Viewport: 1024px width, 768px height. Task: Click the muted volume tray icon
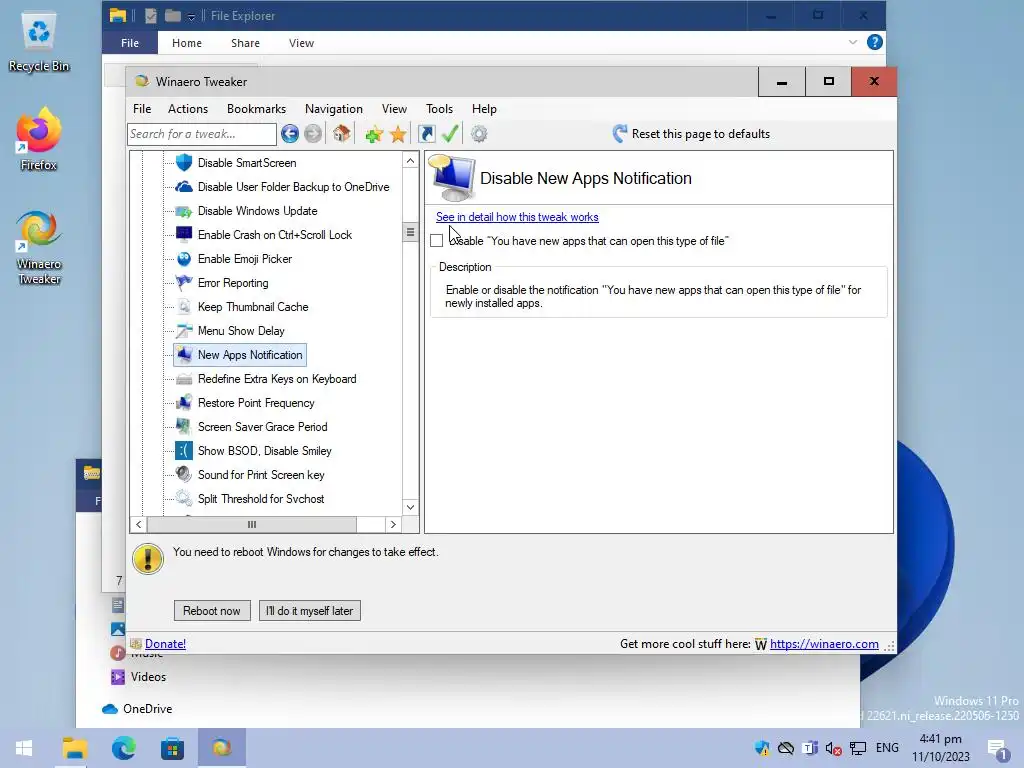pyautogui.click(x=833, y=748)
